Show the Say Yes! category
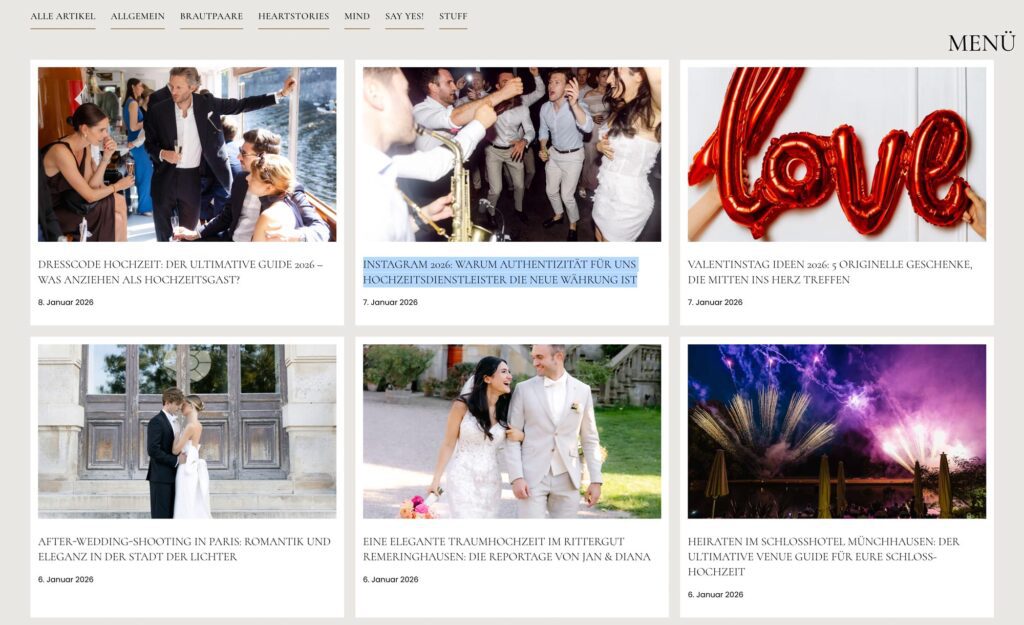Viewport: 1024px width, 625px height. 404,16
